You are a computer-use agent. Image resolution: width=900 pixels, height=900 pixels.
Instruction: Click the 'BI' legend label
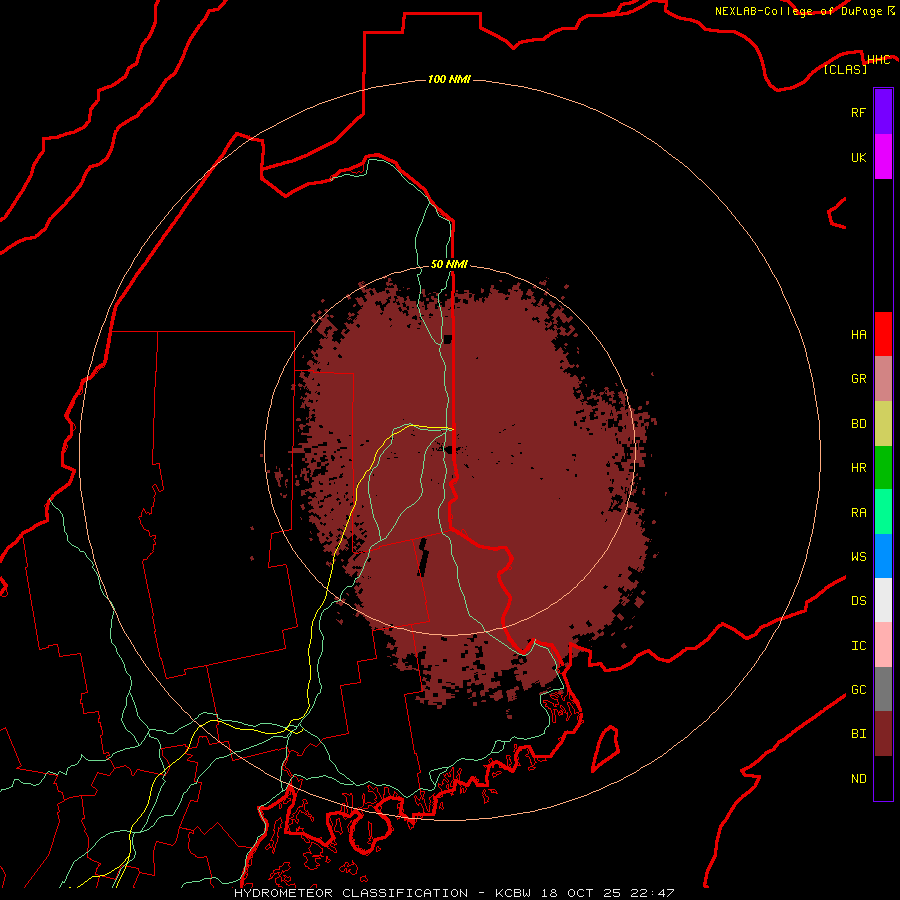[858, 734]
